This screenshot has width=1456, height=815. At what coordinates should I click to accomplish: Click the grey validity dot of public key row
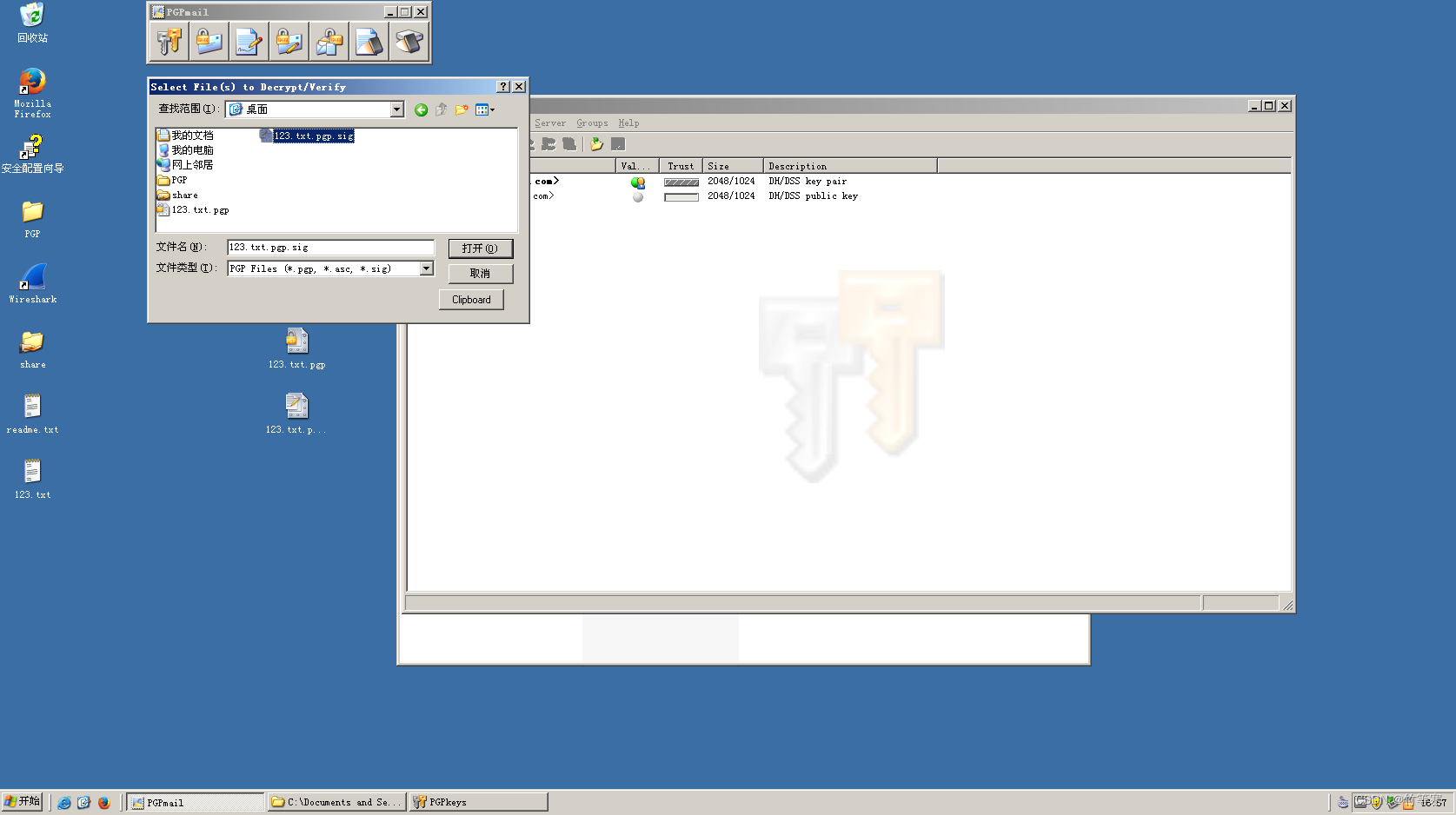pos(638,197)
